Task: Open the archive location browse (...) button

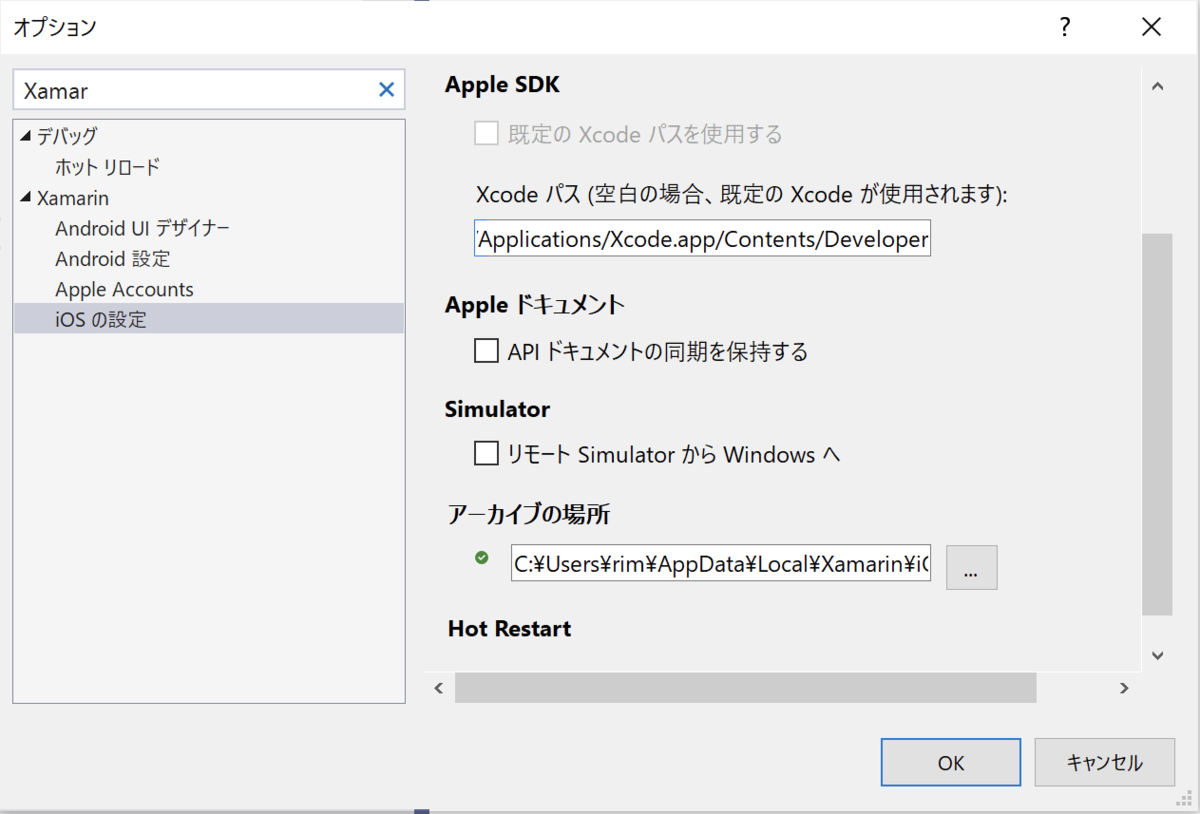Action: [x=971, y=566]
